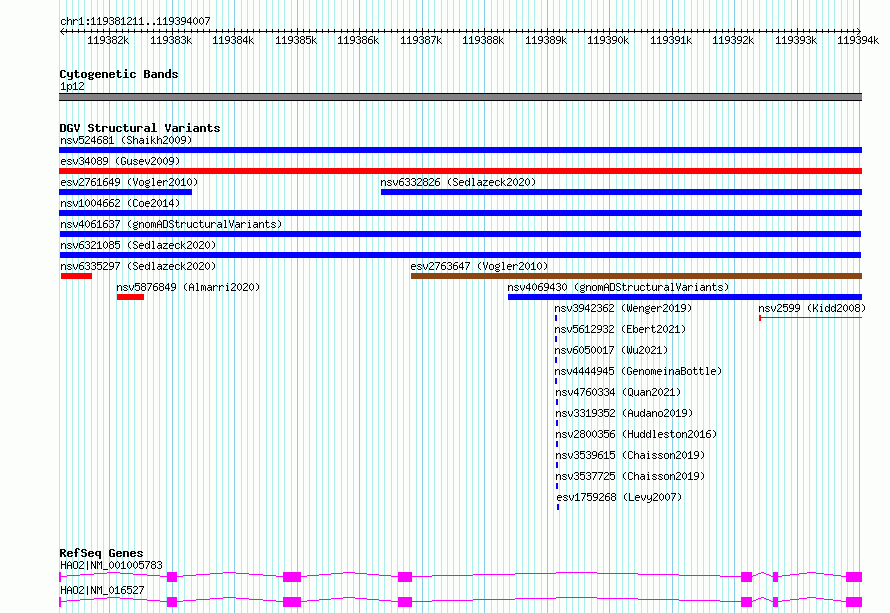Viewport: 890px width, 613px height.
Task: Open esv1759268 (Levy2007) label
Action: (619, 497)
